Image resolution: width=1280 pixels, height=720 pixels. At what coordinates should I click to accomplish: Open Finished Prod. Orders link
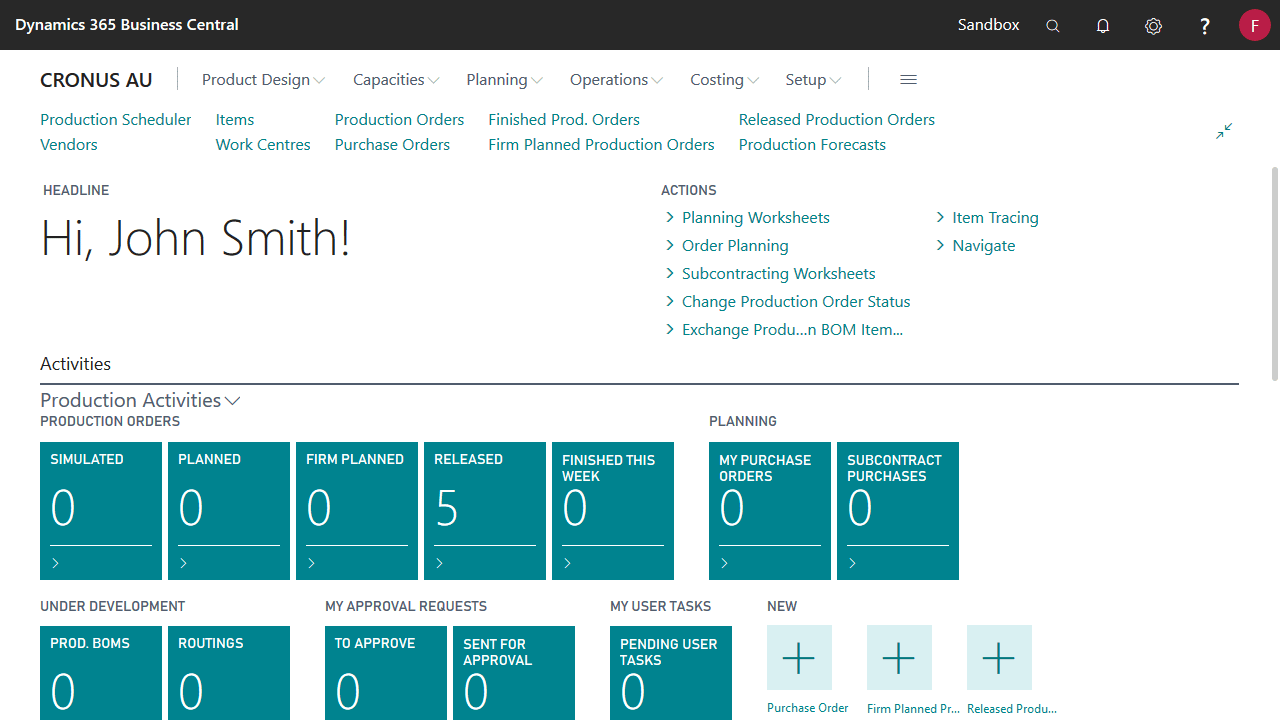tap(564, 120)
